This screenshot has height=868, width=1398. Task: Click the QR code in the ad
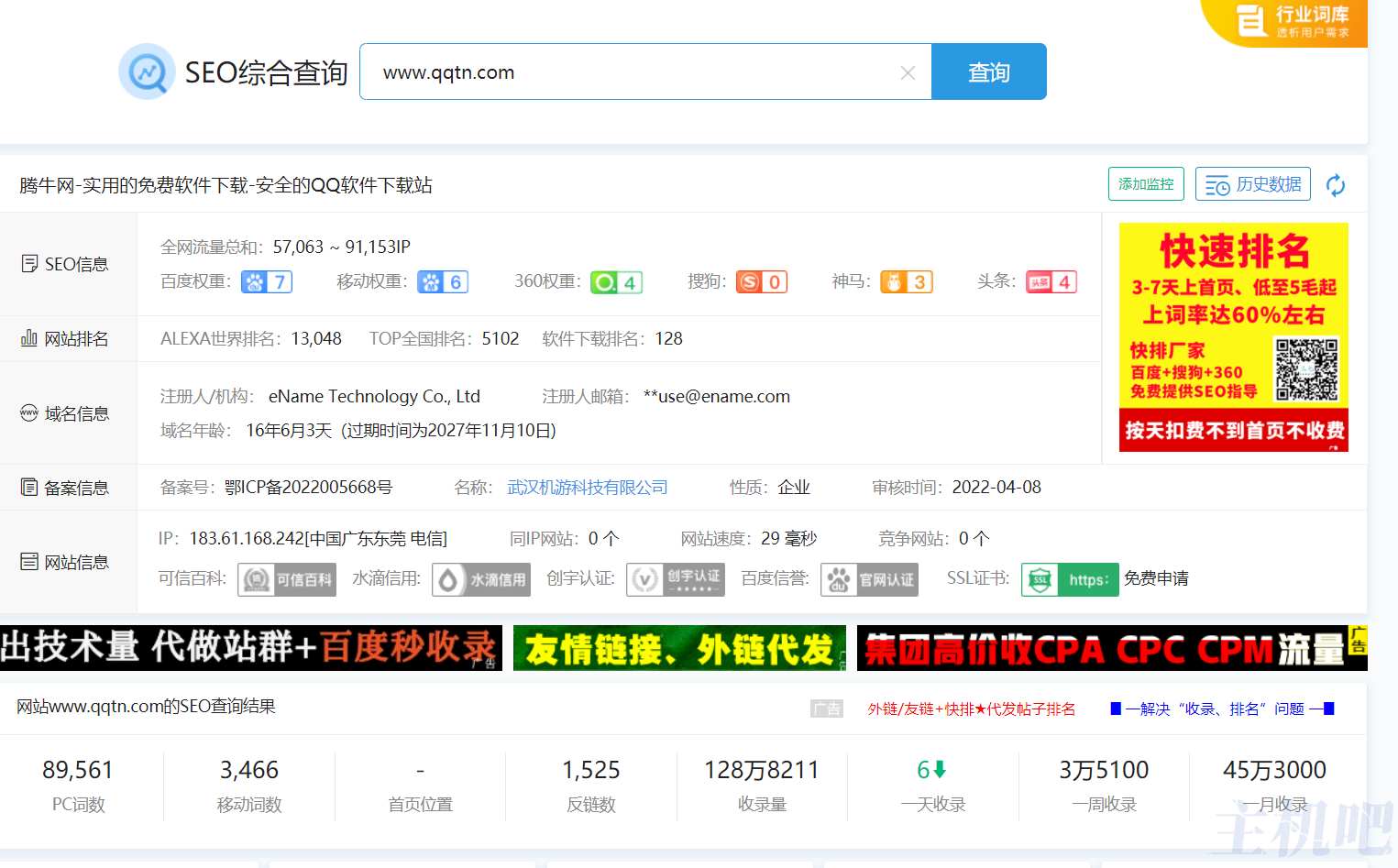pos(1306,369)
